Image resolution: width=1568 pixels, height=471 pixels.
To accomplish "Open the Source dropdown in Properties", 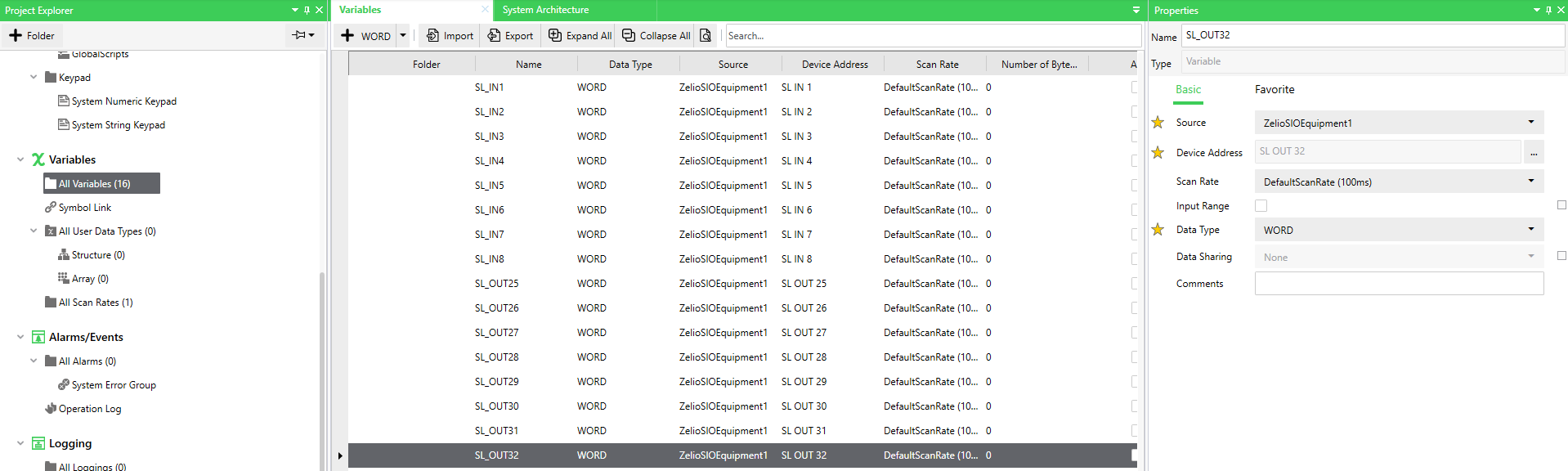I will click(1399, 123).
